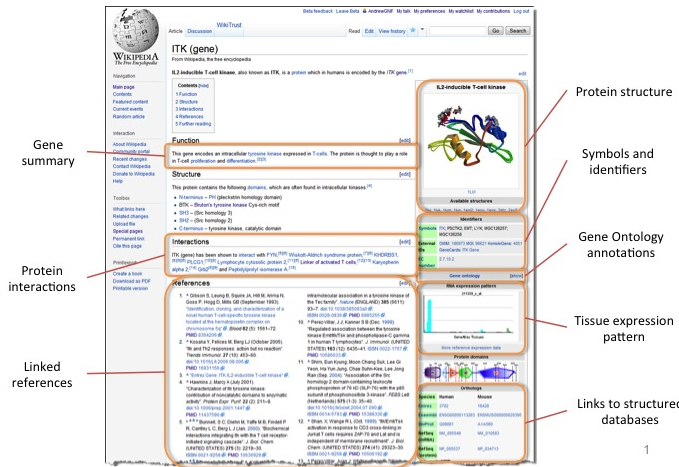Open My contributions link
The width and height of the screenshot is (679, 467).
click(x=493, y=11)
